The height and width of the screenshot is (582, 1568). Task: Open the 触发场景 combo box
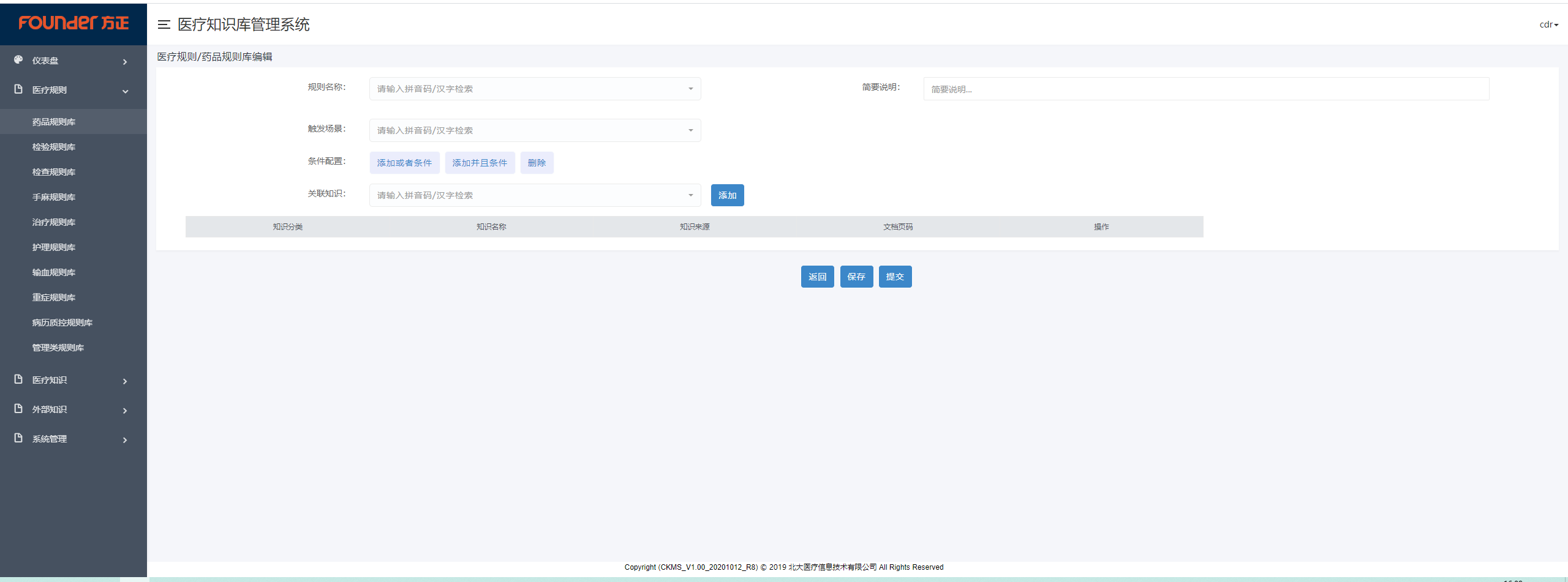click(535, 130)
